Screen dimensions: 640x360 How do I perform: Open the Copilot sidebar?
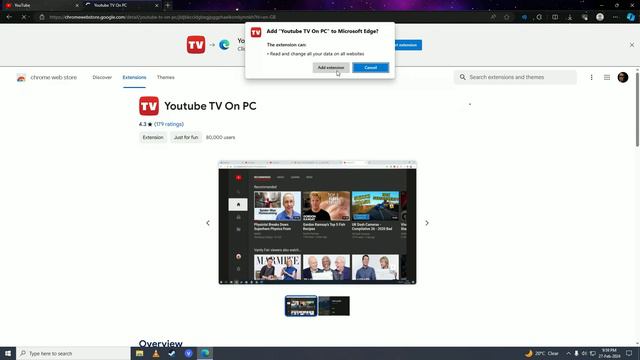pos(631,17)
